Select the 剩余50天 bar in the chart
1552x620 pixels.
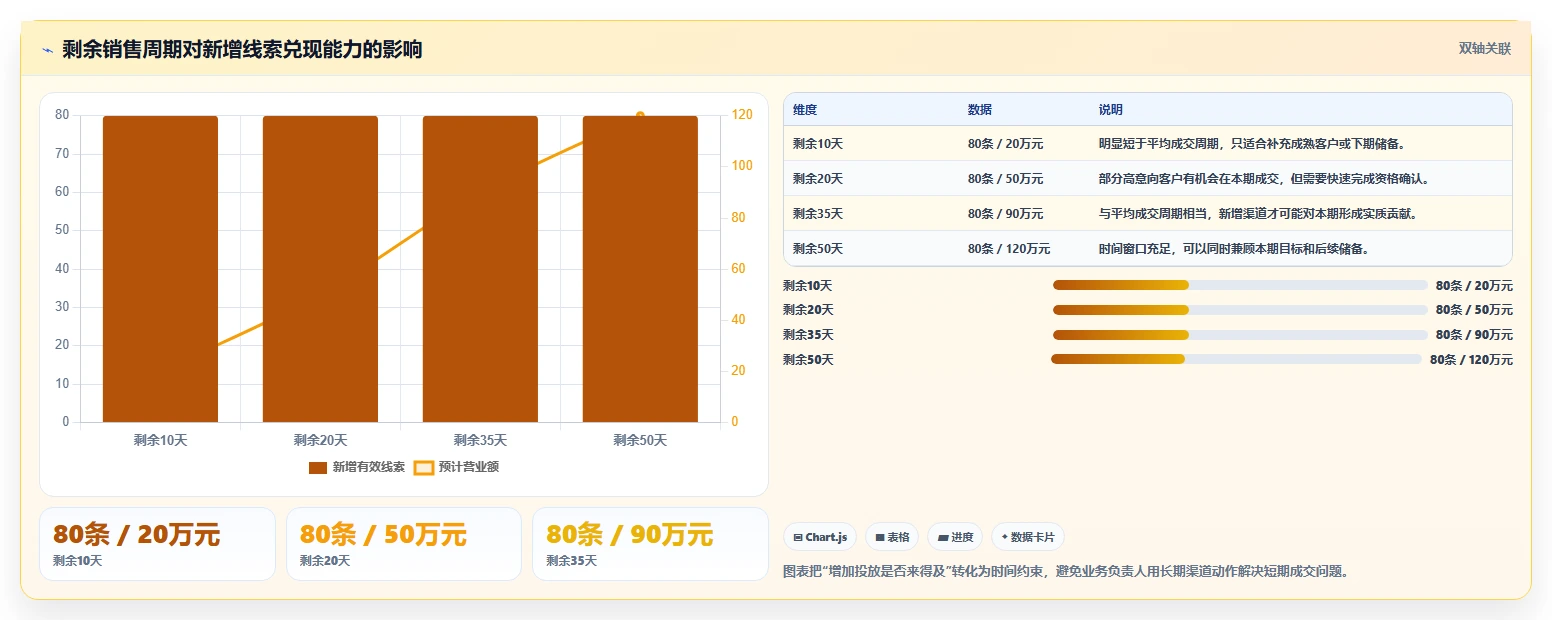click(x=640, y=269)
